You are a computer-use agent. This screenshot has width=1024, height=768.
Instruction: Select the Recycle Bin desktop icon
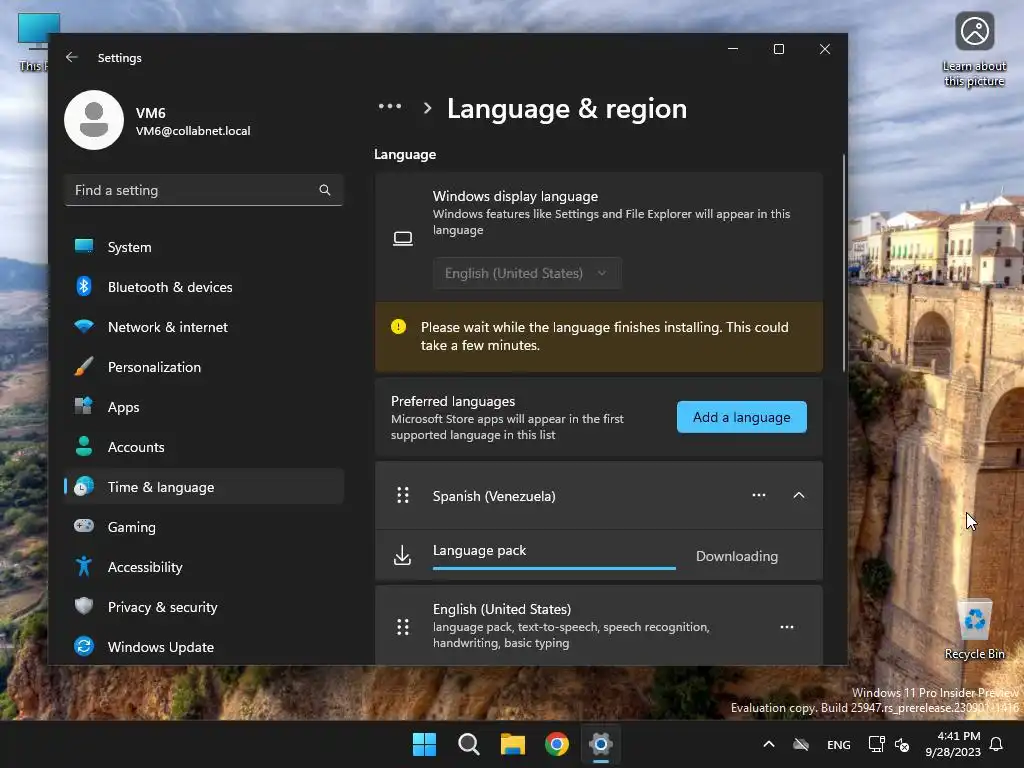pyautogui.click(x=974, y=630)
